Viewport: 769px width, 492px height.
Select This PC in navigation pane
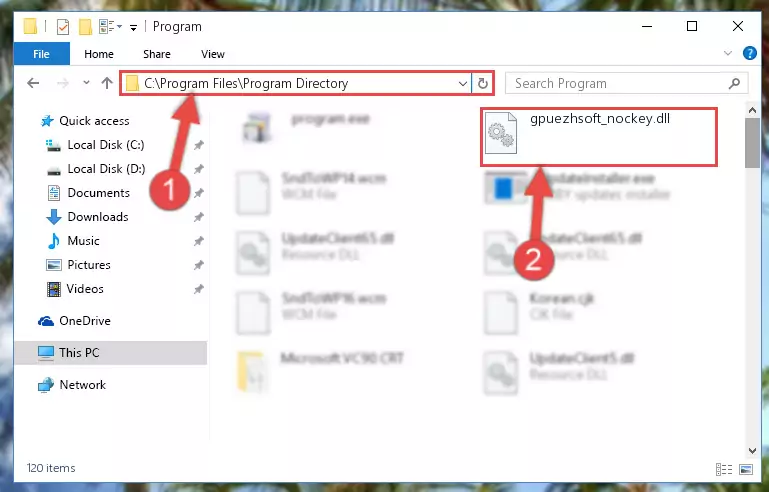[79, 353]
